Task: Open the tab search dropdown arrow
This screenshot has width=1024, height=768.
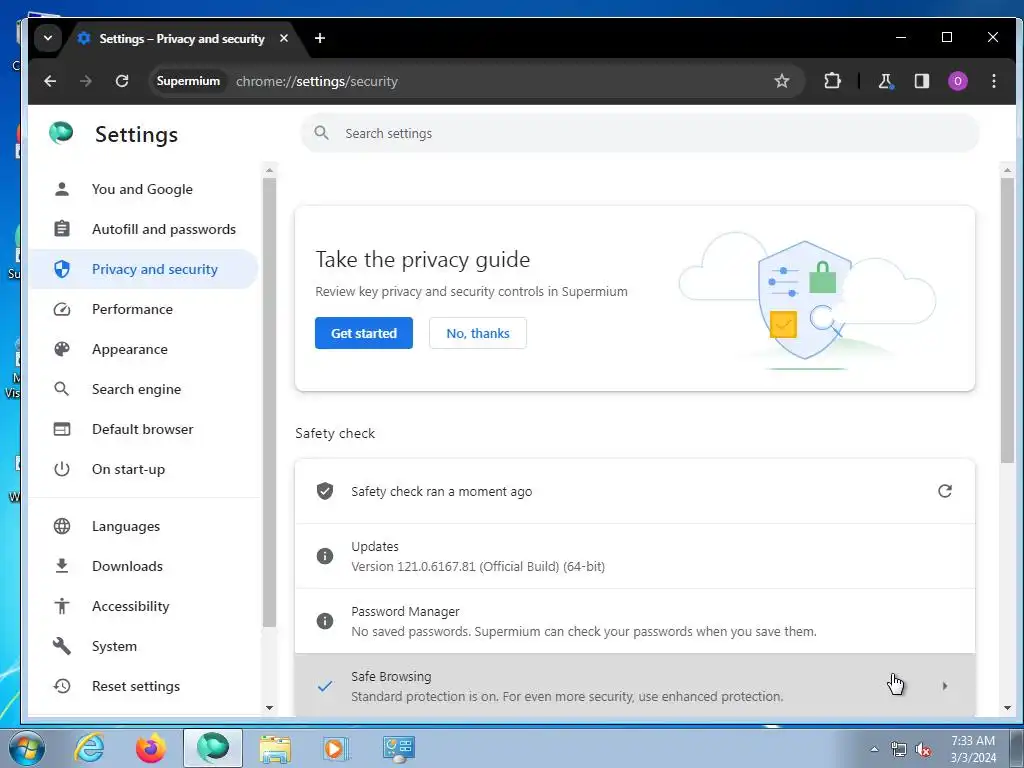Action: 48,38
